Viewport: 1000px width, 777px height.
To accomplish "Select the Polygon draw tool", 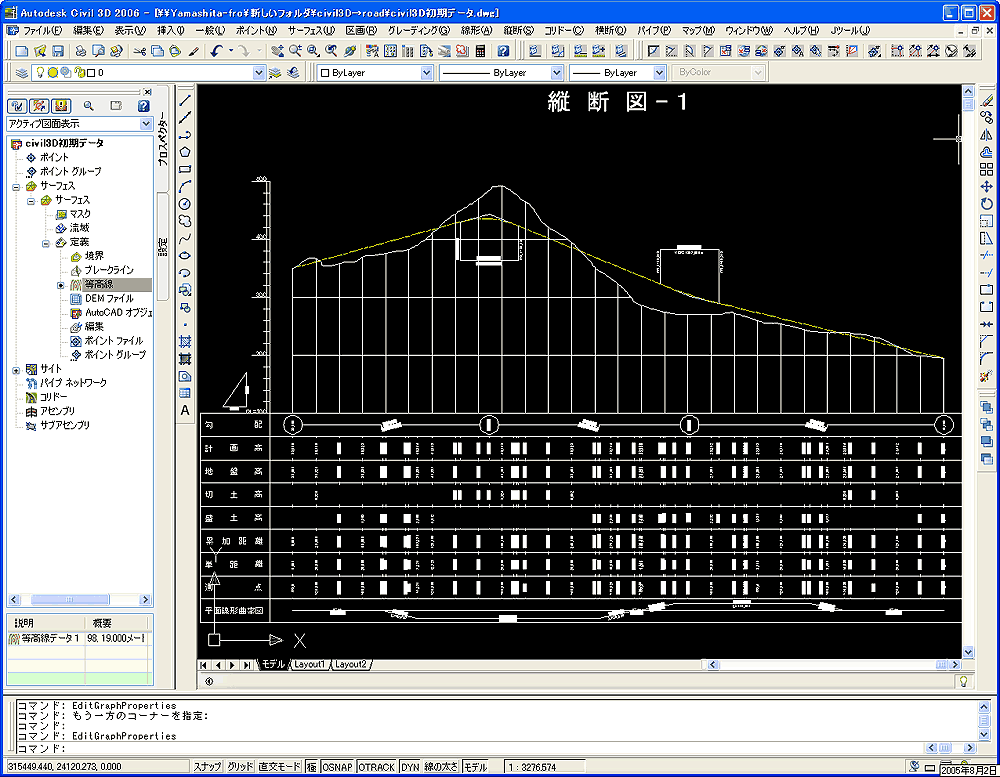I will (x=185, y=151).
